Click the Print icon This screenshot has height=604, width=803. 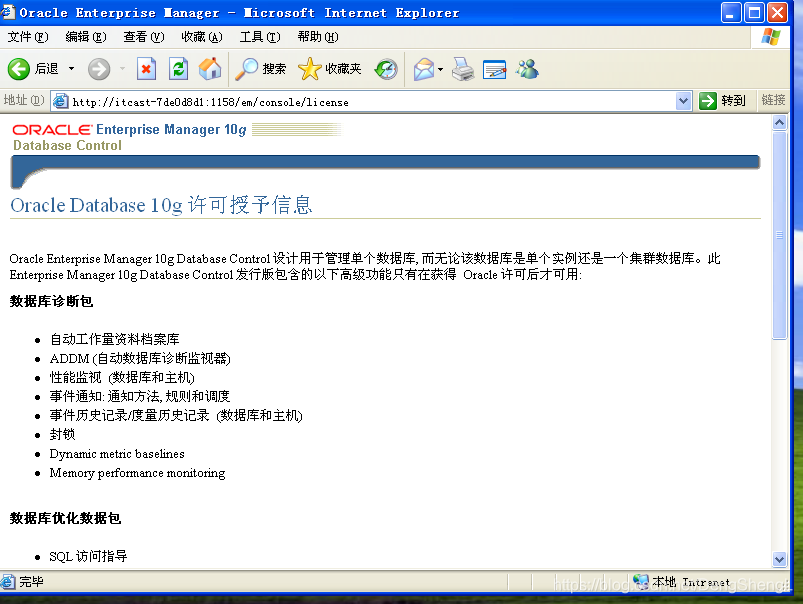pos(463,69)
